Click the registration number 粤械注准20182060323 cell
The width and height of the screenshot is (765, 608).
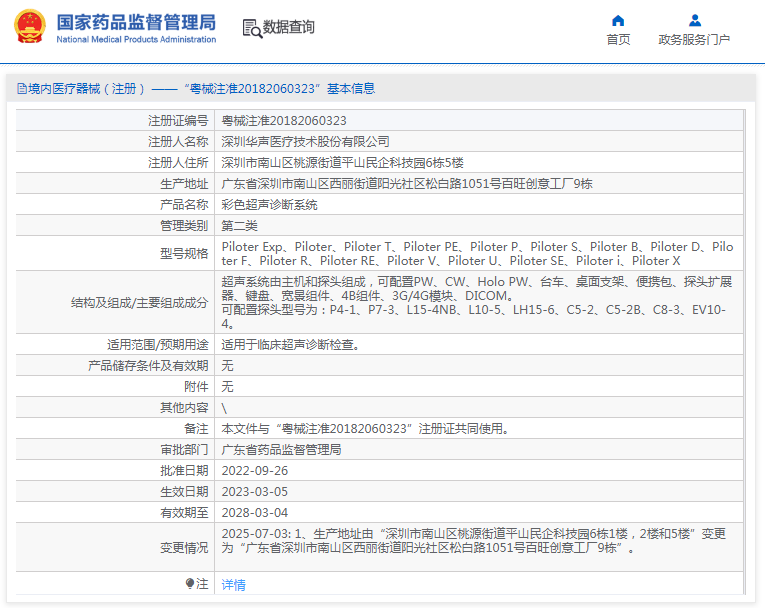click(284, 120)
